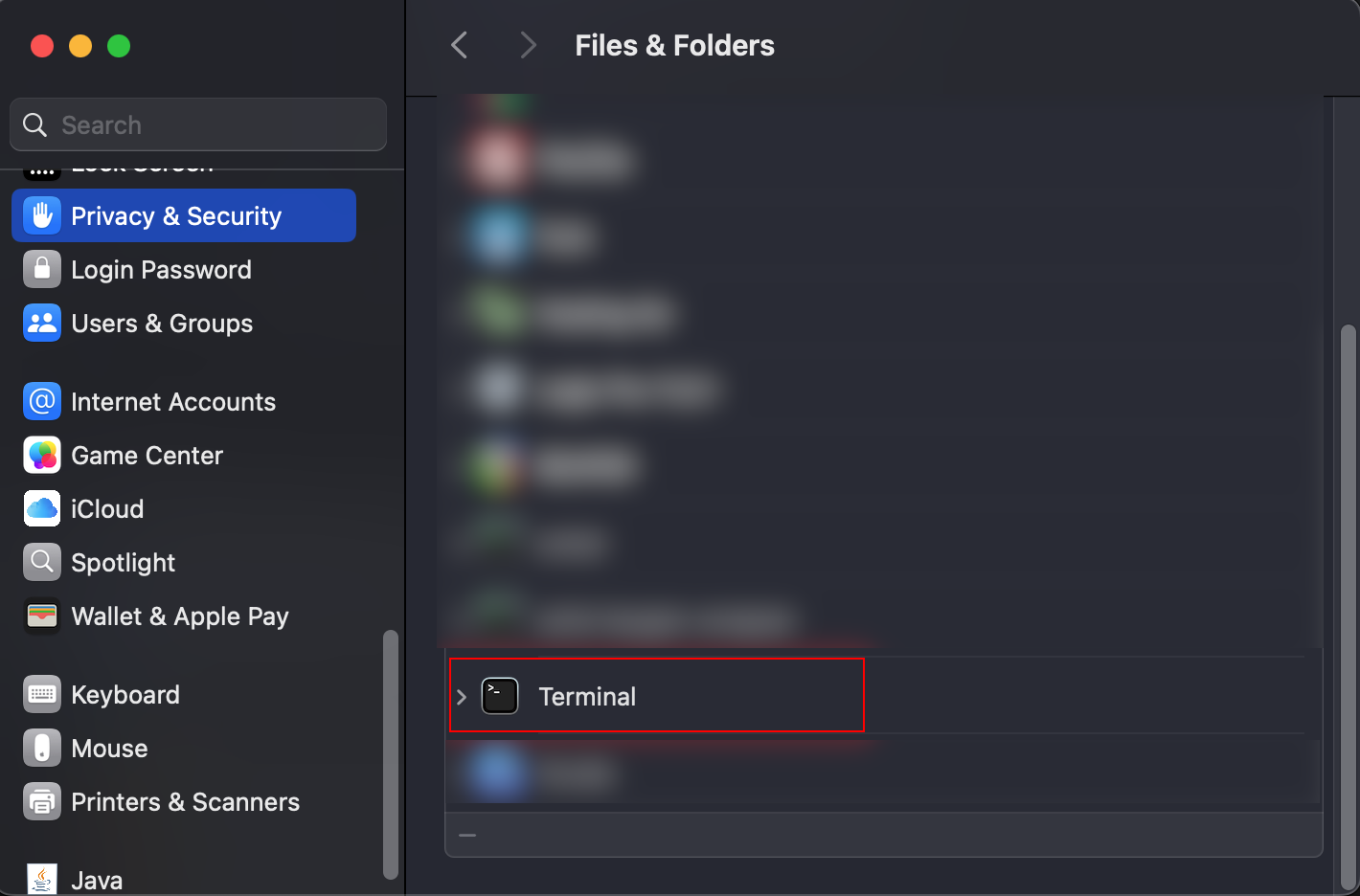Expand the Terminal disclosure chevron

coord(462,697)
